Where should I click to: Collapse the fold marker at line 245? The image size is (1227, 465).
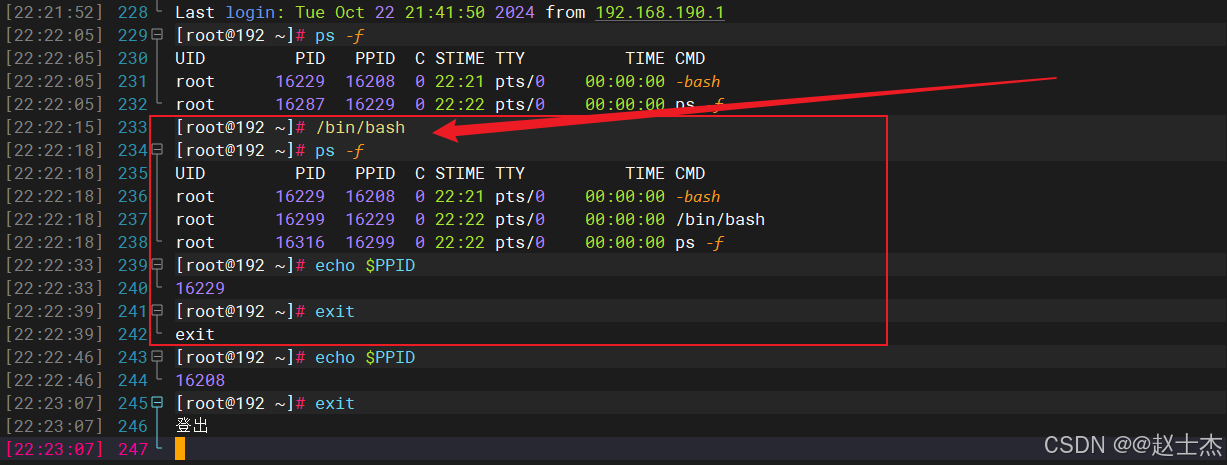click(157, 404)
